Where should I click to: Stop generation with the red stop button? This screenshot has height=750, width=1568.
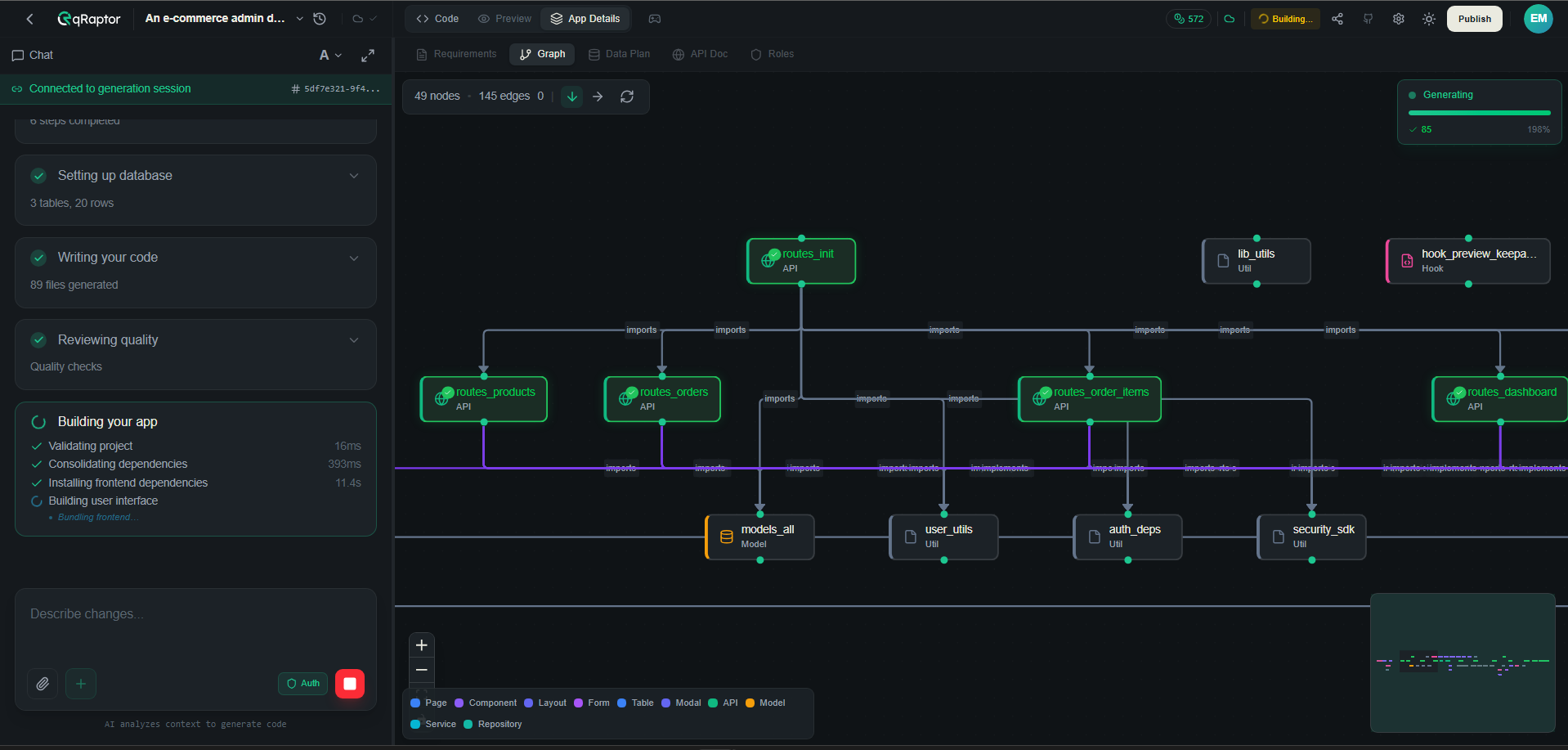(350, 684)
